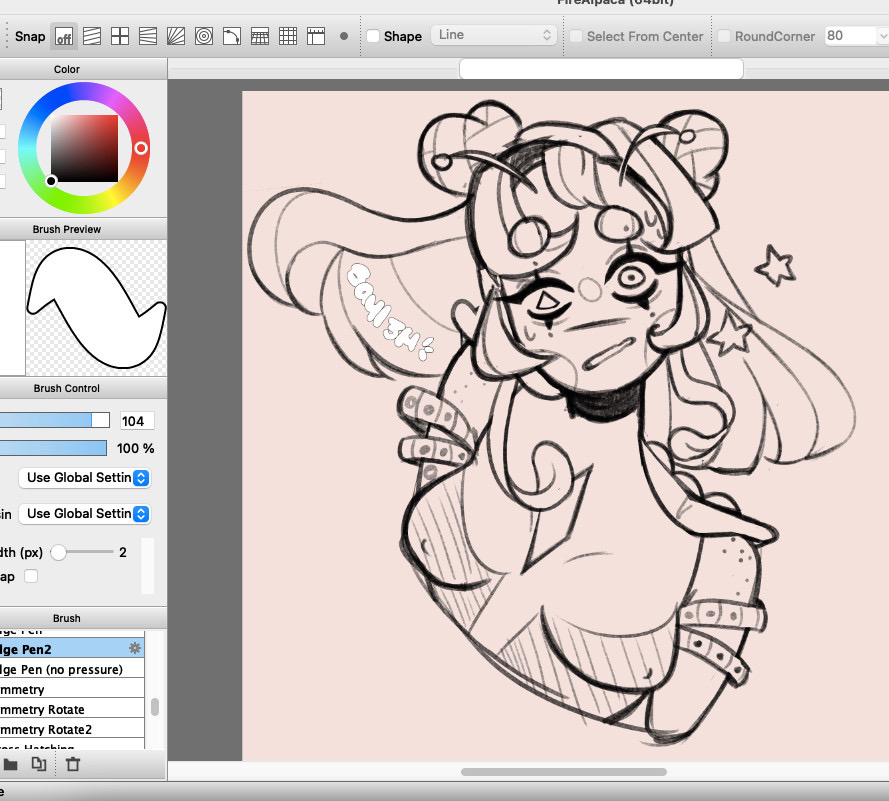Enable the parallel lines snap guide
The height and width of the screenshot is (801, 889).
(92, 37)
